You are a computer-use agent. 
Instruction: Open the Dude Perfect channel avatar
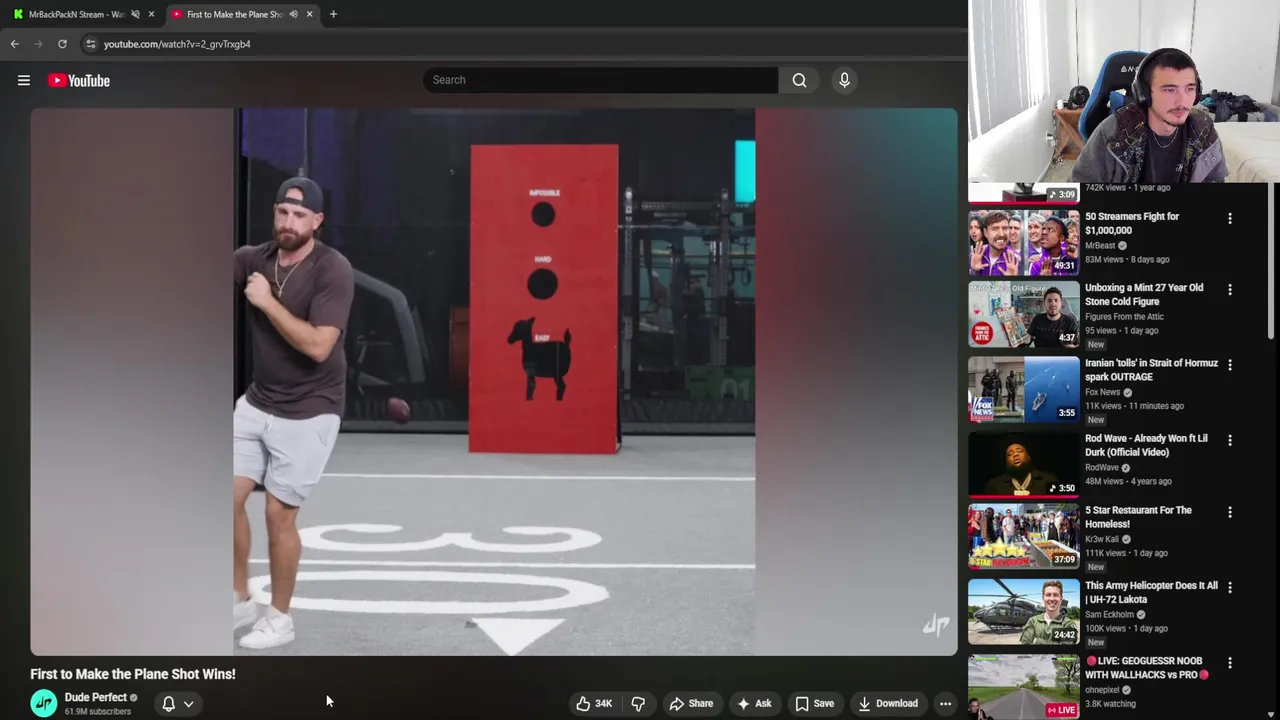click(x=44, y=703)
